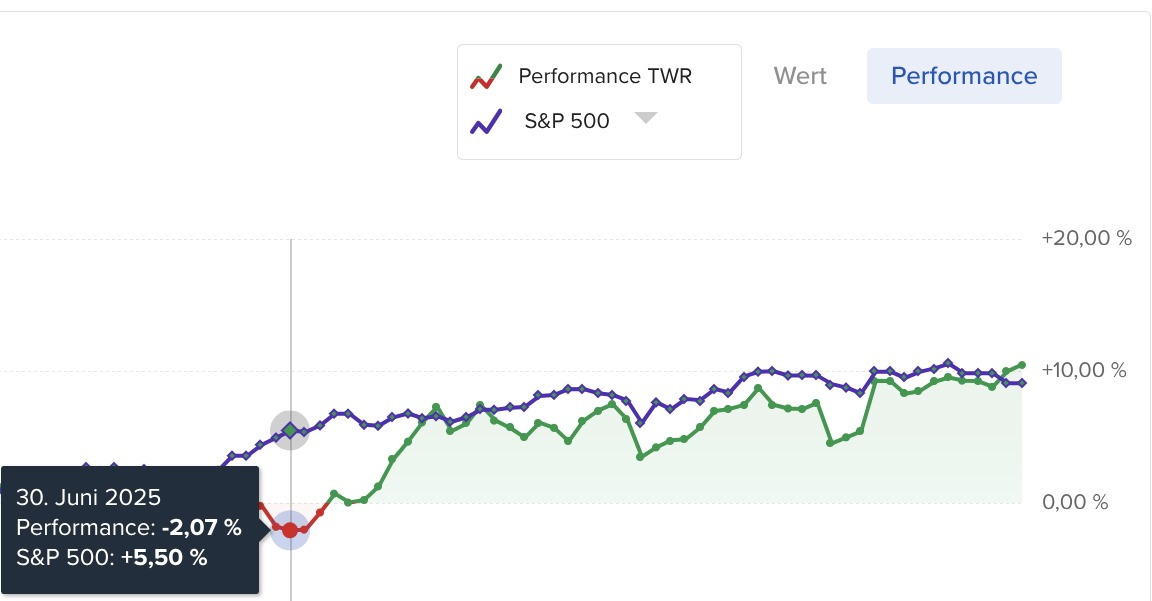
Task: Click the last green performance data point
Action: [1021, 365]
